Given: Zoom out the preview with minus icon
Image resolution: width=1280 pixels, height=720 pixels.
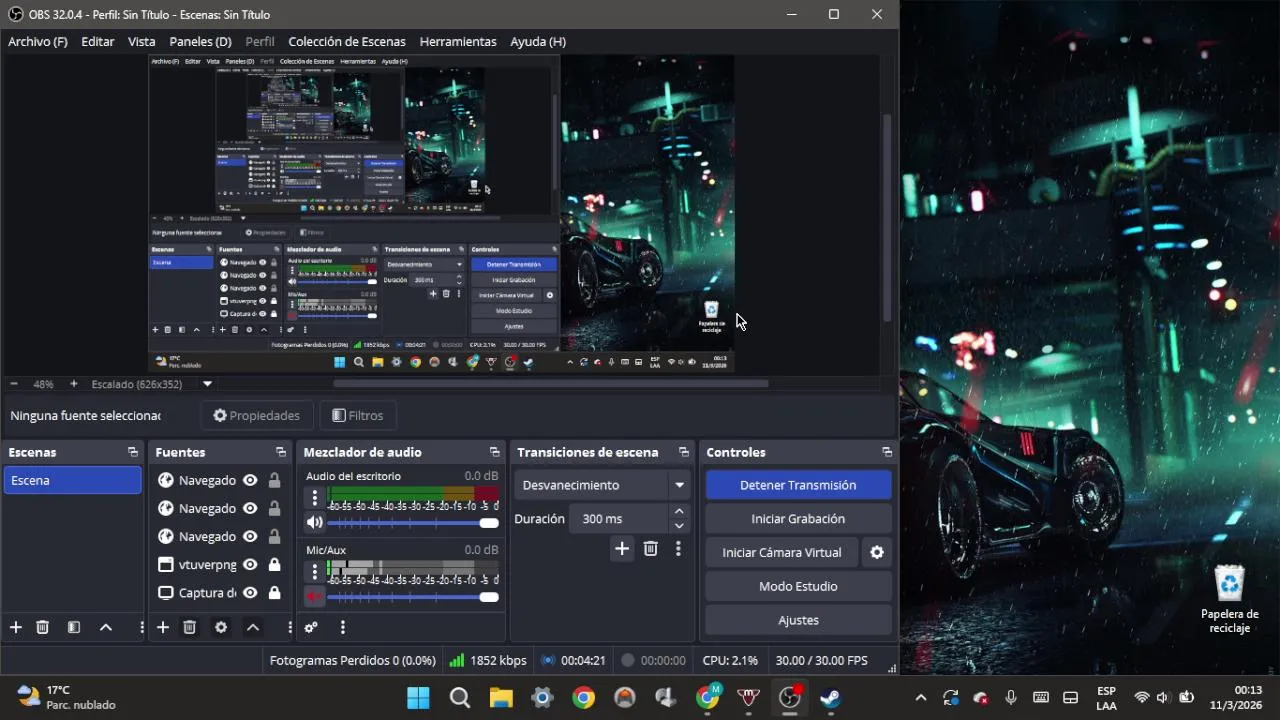Looking at the screenshot, I should [14, 383].
